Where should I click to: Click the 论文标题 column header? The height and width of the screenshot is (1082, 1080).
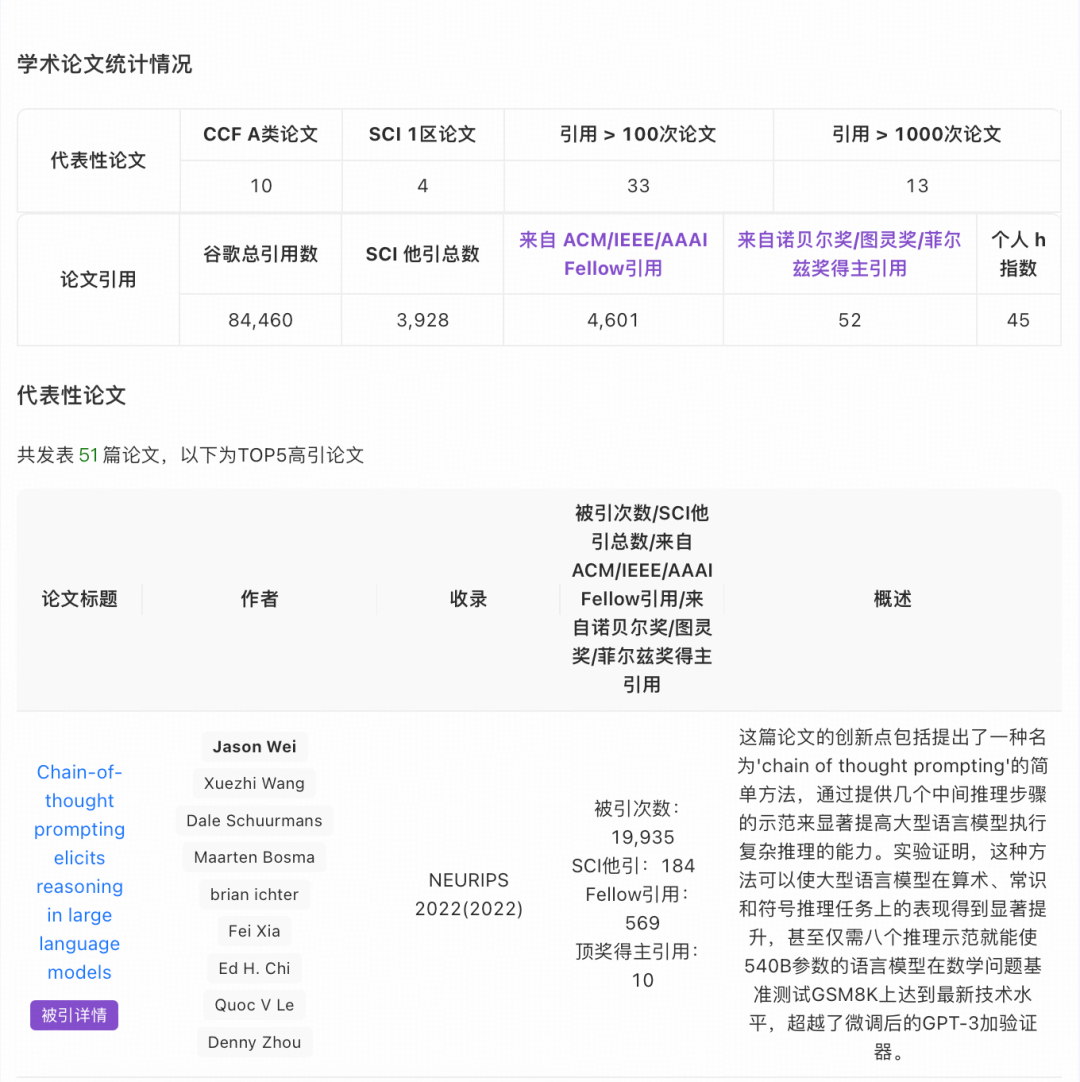[x=79, y=599]
